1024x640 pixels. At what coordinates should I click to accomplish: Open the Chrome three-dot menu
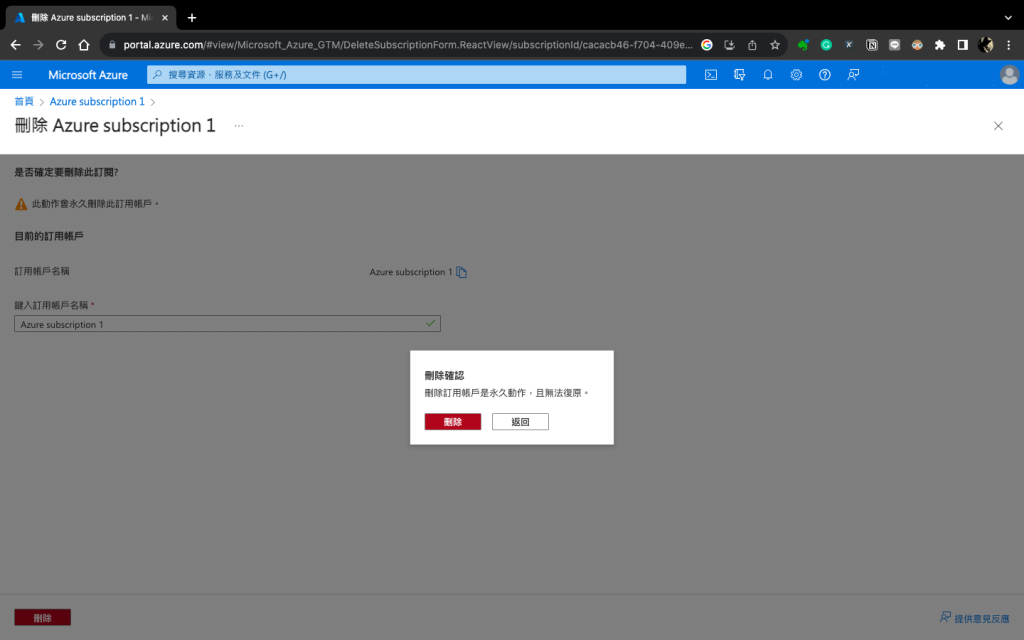1008,45
